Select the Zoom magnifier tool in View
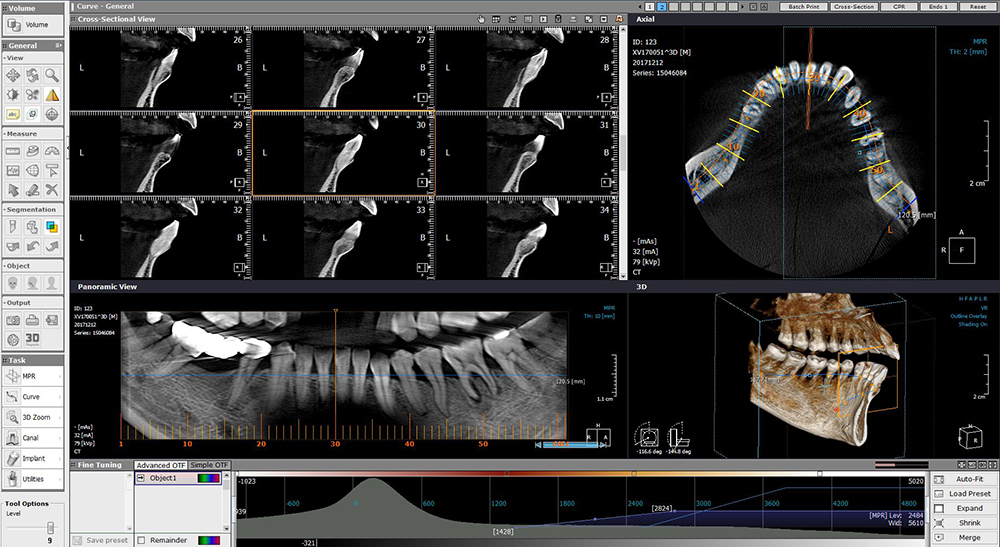Screen dimensions: 1000x547 pos(51,76)
